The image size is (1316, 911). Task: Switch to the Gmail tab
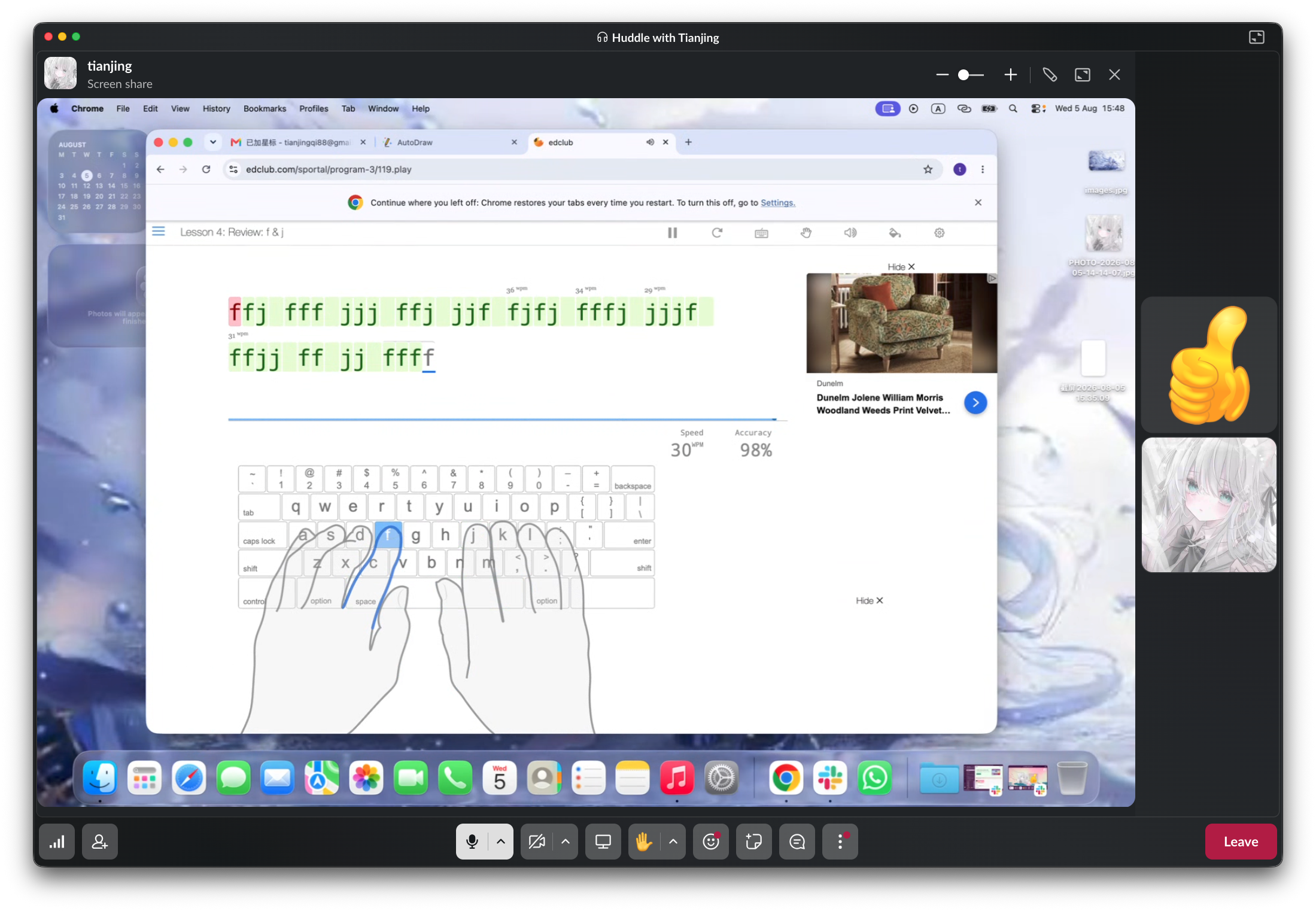pos(298,142)
